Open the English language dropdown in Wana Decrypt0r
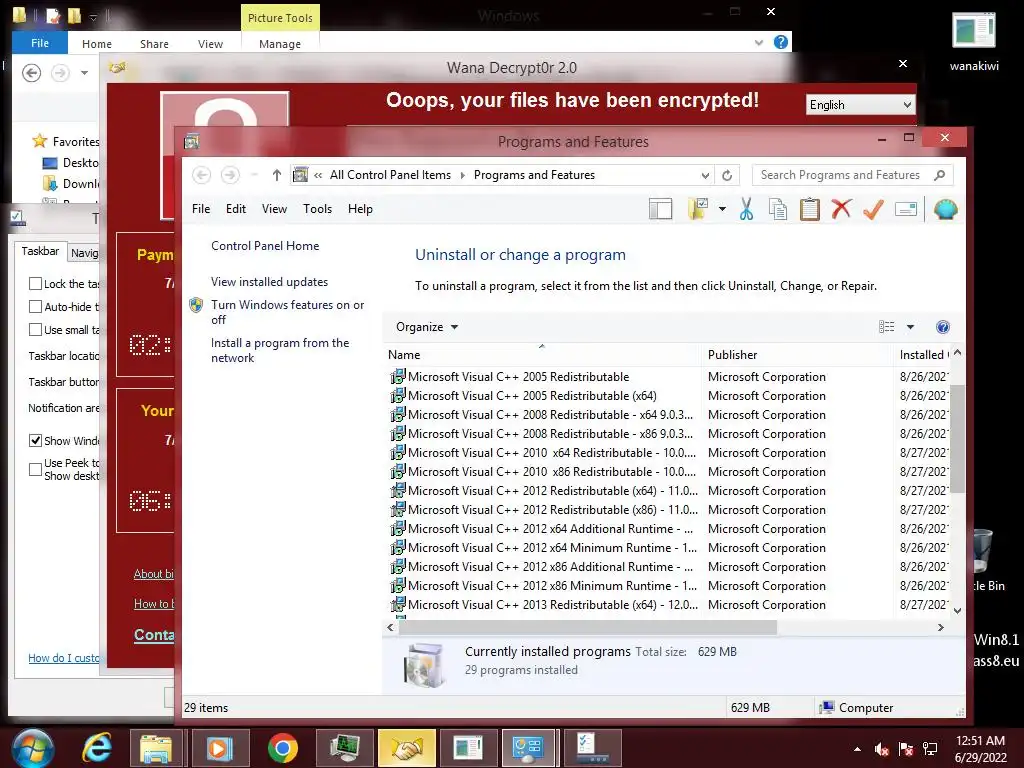This screenshot has height=768, width=1024. 860,104
